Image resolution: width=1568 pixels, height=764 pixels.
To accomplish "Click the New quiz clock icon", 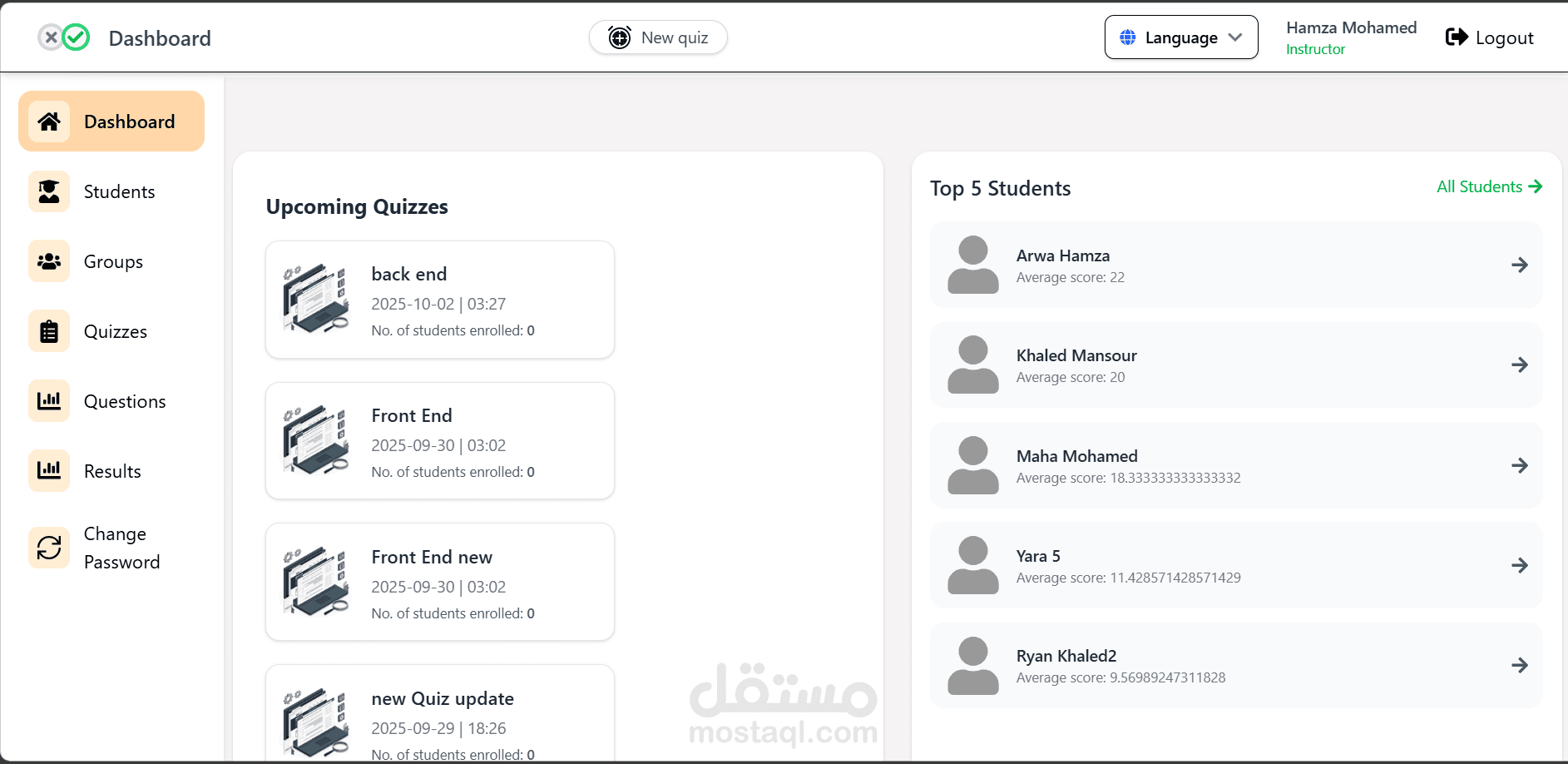I will (620, 37).
